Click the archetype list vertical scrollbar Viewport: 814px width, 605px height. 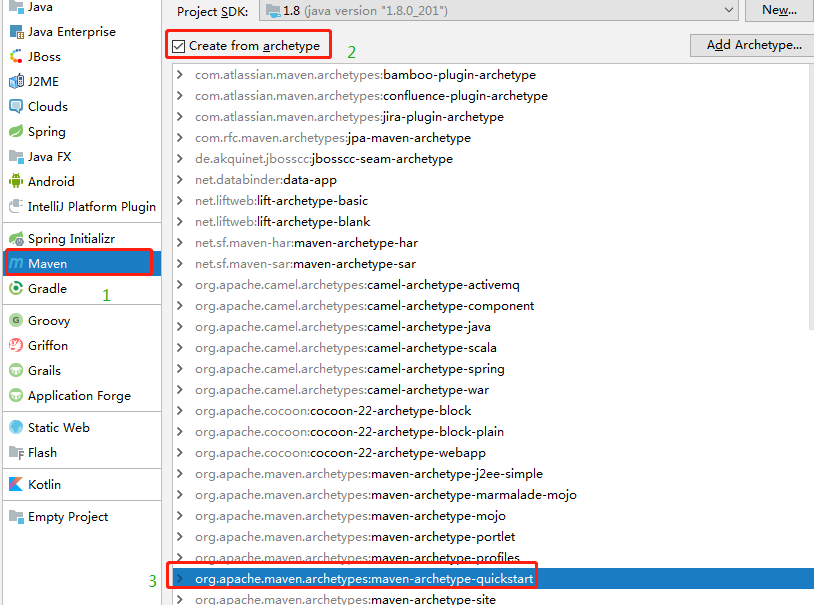point(811,197)
